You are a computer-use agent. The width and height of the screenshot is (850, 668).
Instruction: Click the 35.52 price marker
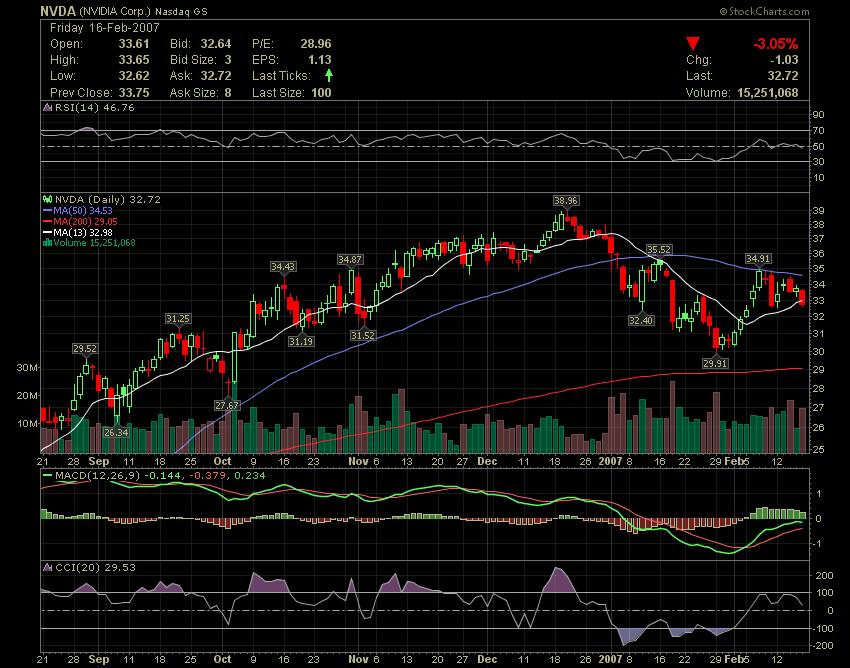[659, 249]
